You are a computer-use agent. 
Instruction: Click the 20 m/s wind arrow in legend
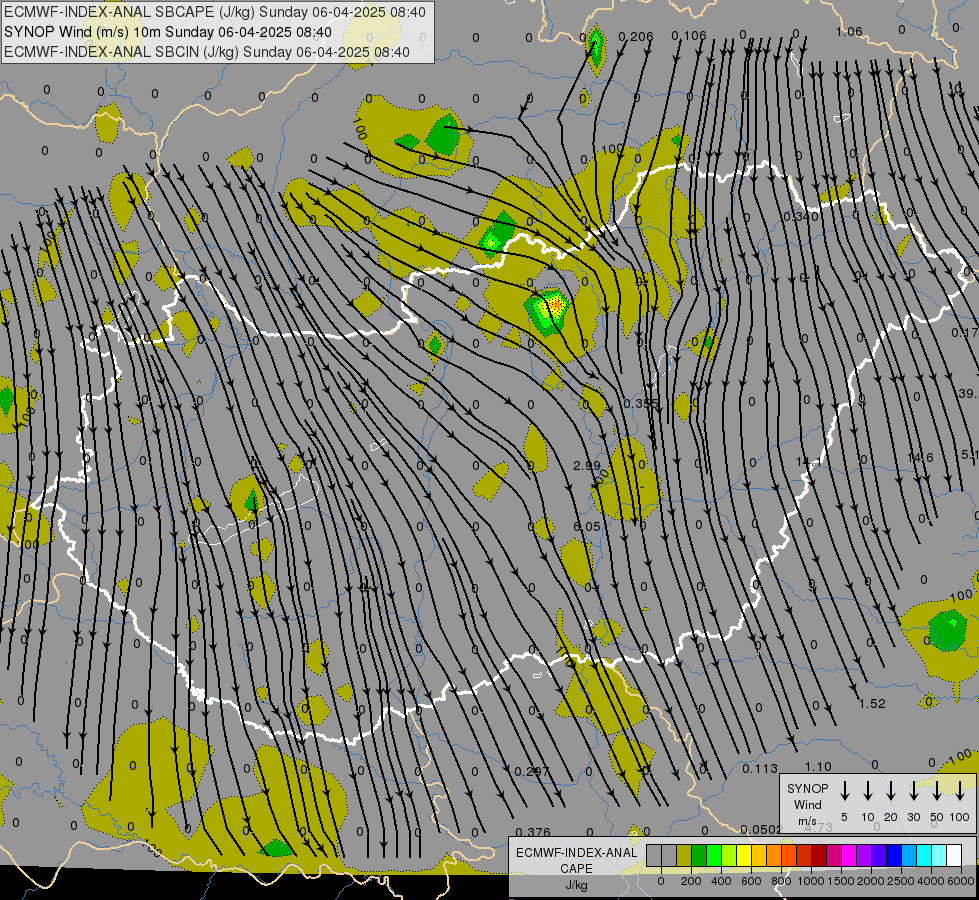891,790
